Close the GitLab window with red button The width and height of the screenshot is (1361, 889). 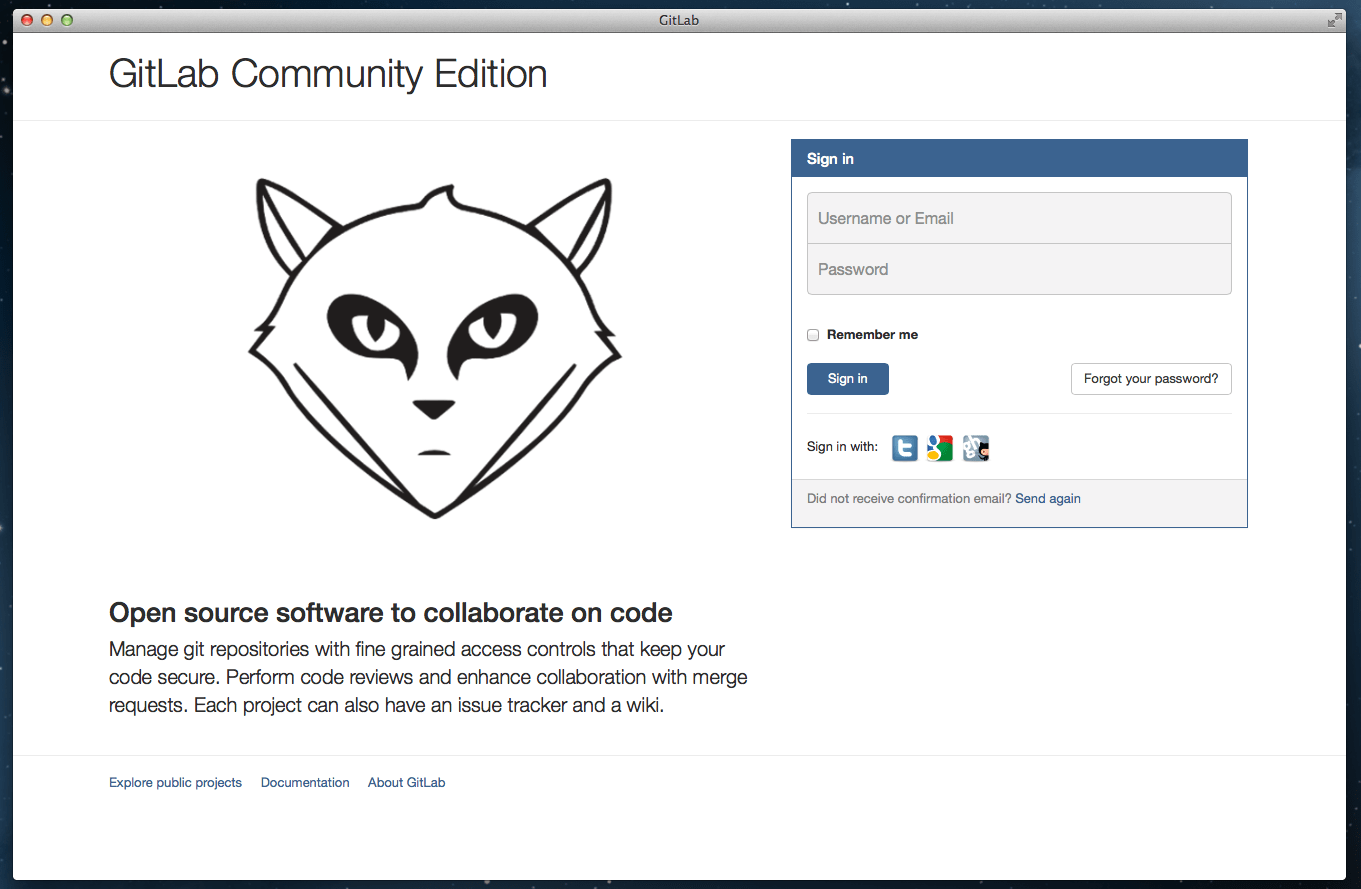point(27,20)
